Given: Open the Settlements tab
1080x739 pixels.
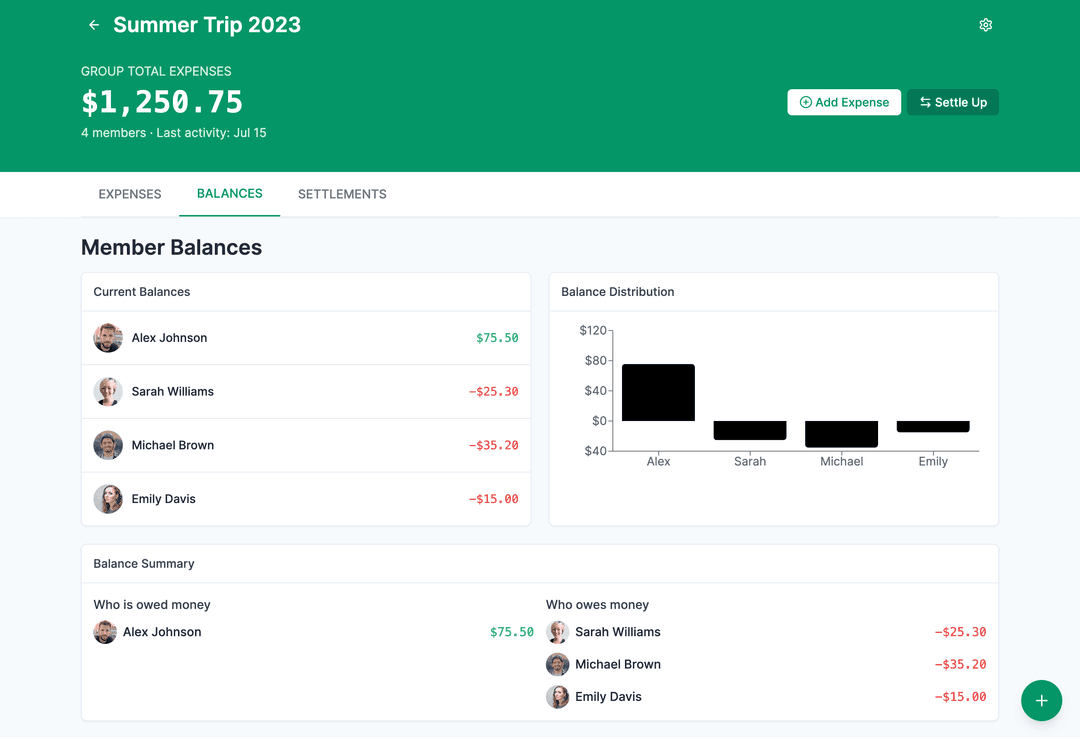Looking at the screenshot, I should pyautogui.click(x=342, y=194).
